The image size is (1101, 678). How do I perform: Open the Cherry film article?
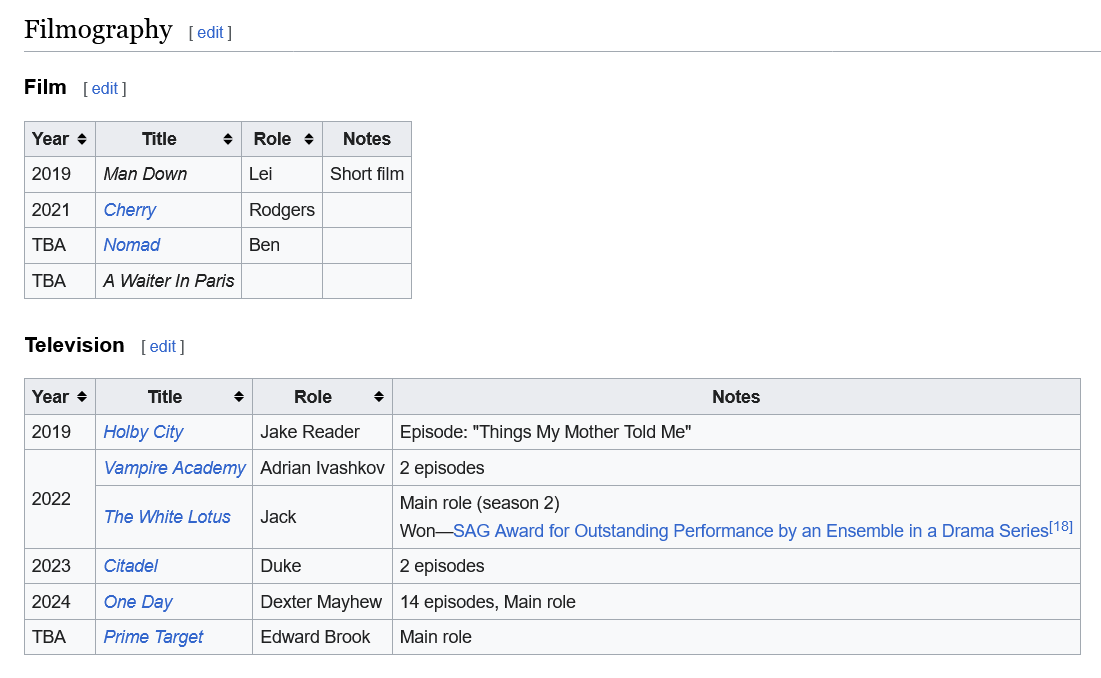[130, 210]
